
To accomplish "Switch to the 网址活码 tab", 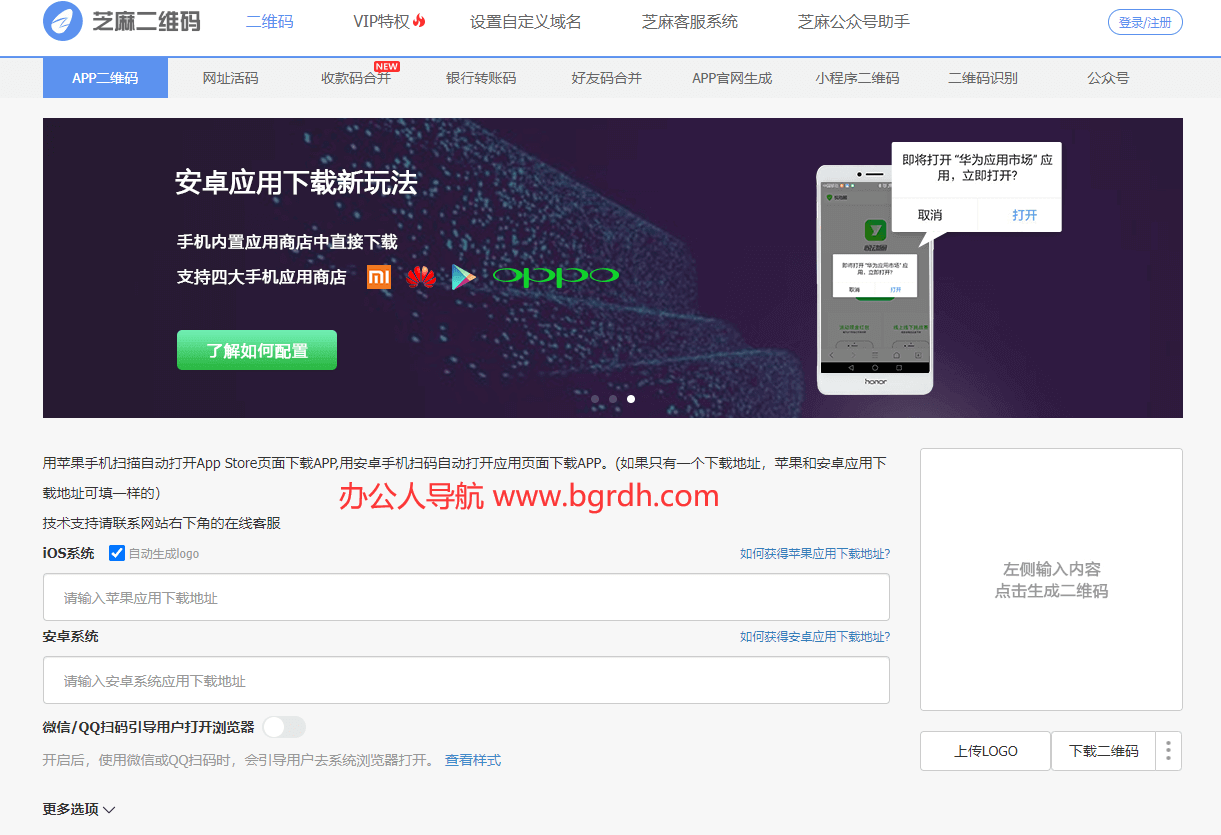I will (x=230, y=78).
